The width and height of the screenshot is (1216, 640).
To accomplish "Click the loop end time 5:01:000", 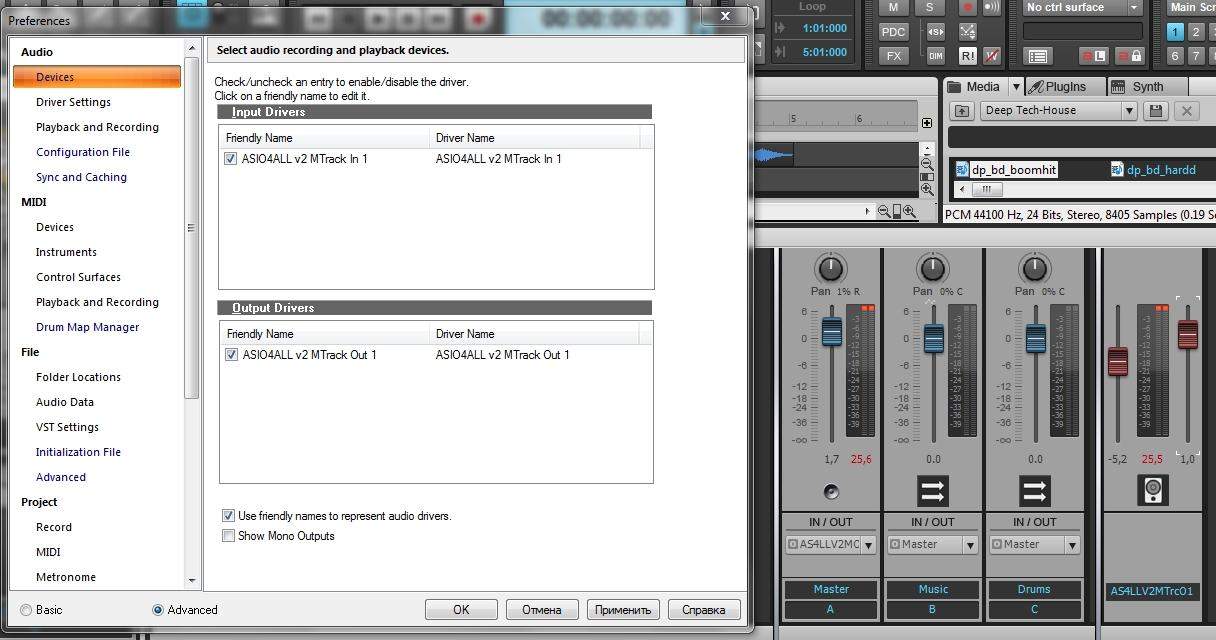I will [825, 53].
